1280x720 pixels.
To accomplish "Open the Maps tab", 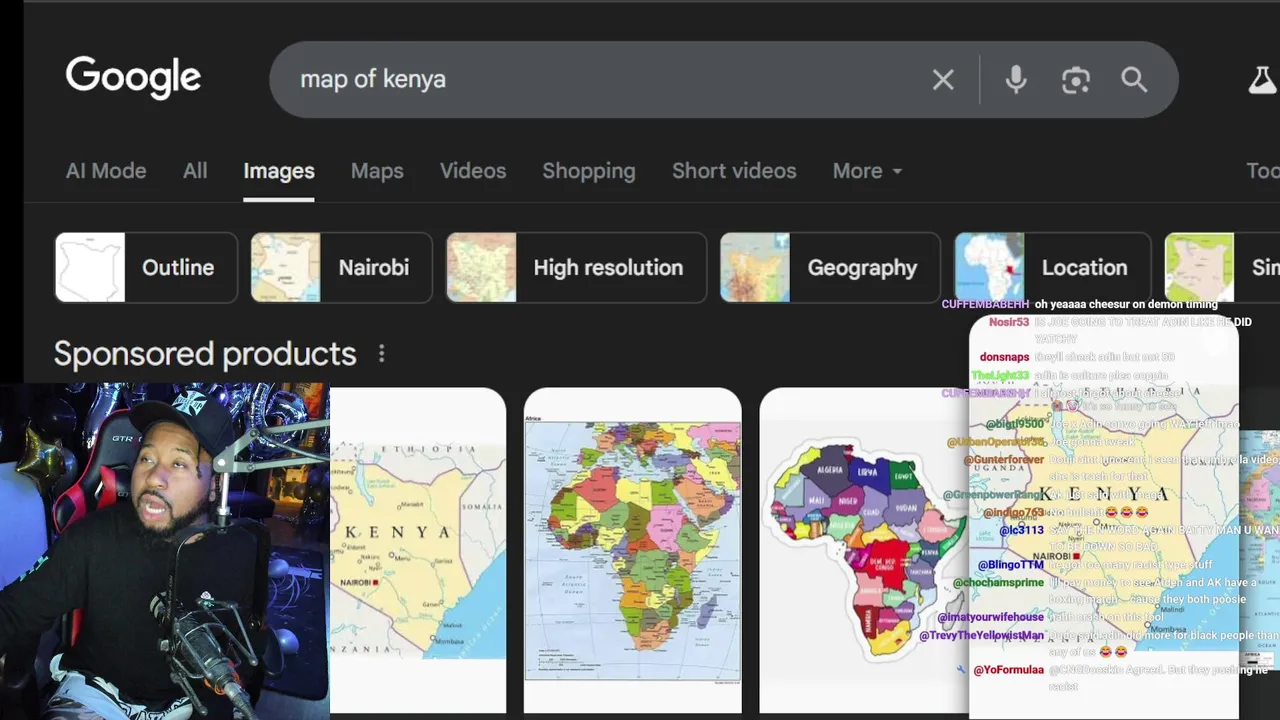I will (377, 171).
